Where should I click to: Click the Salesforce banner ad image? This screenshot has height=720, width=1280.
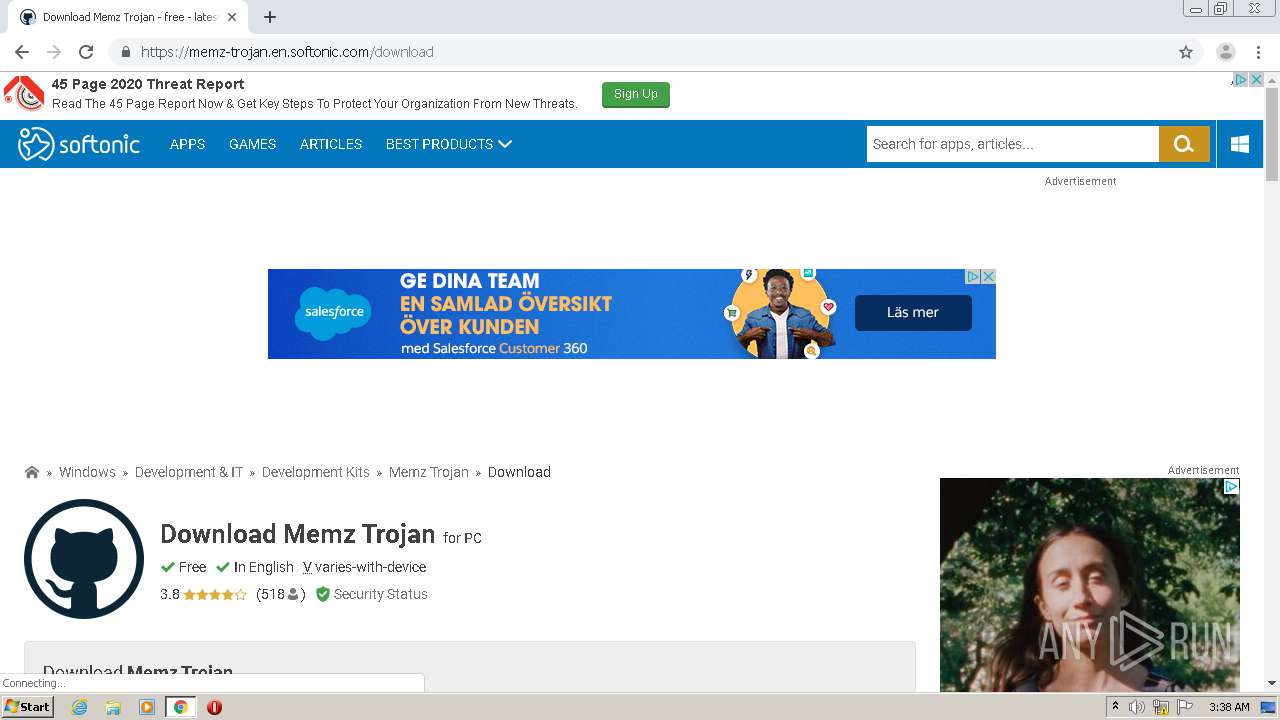point(632,314)
